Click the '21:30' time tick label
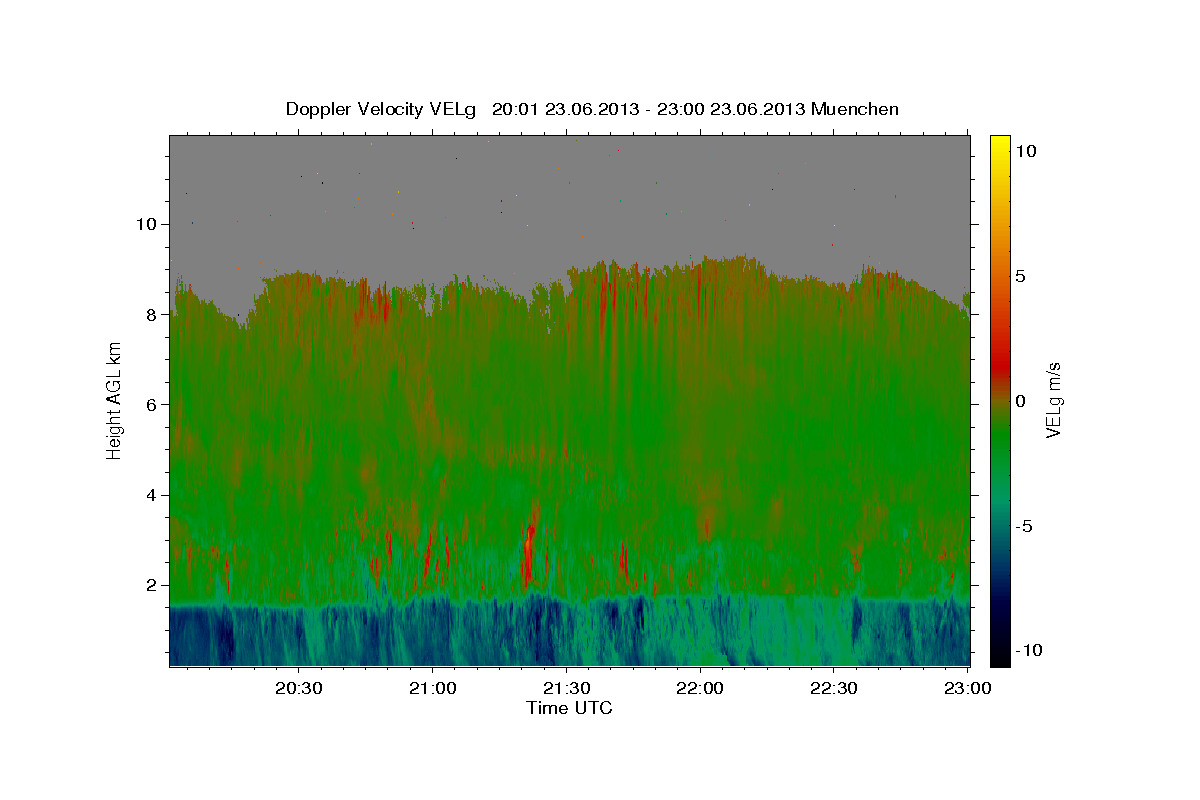This screenshot has width=1200, height=800. point(566,689)
